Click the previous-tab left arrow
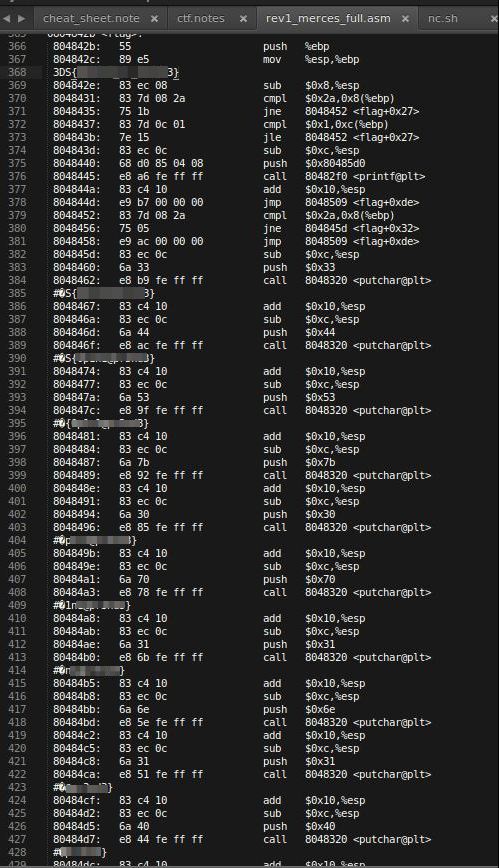The image size is (499, 868). (x=7, y=18)
